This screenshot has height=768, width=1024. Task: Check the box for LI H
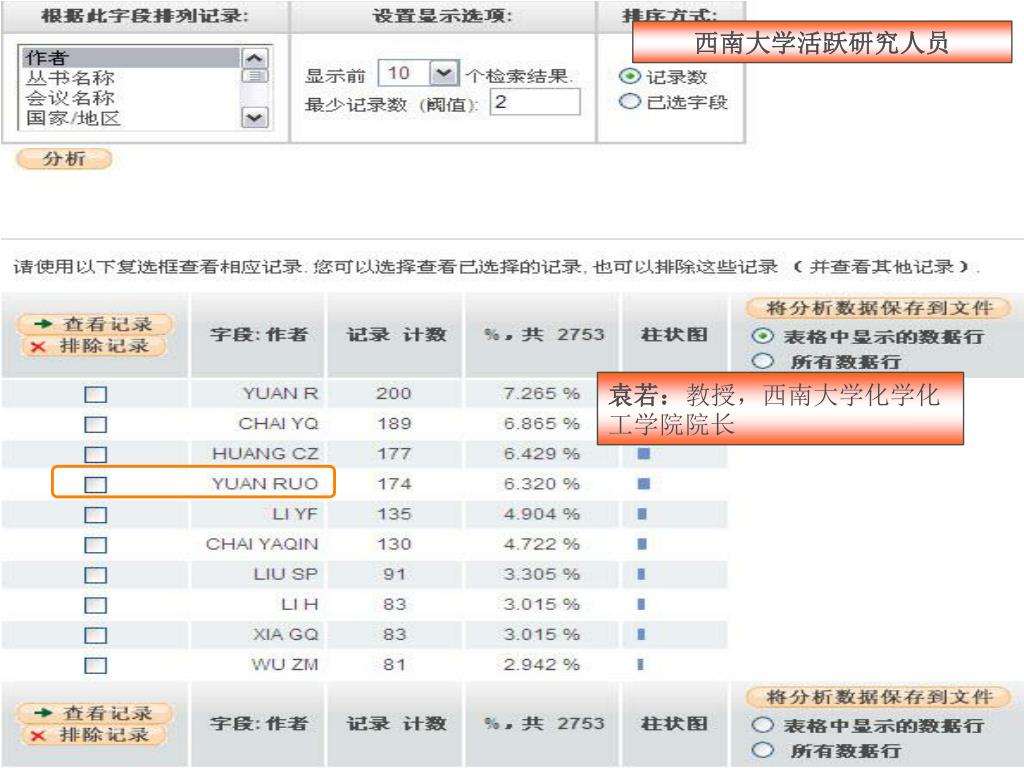pyautogui.click(x=95, y=605)
